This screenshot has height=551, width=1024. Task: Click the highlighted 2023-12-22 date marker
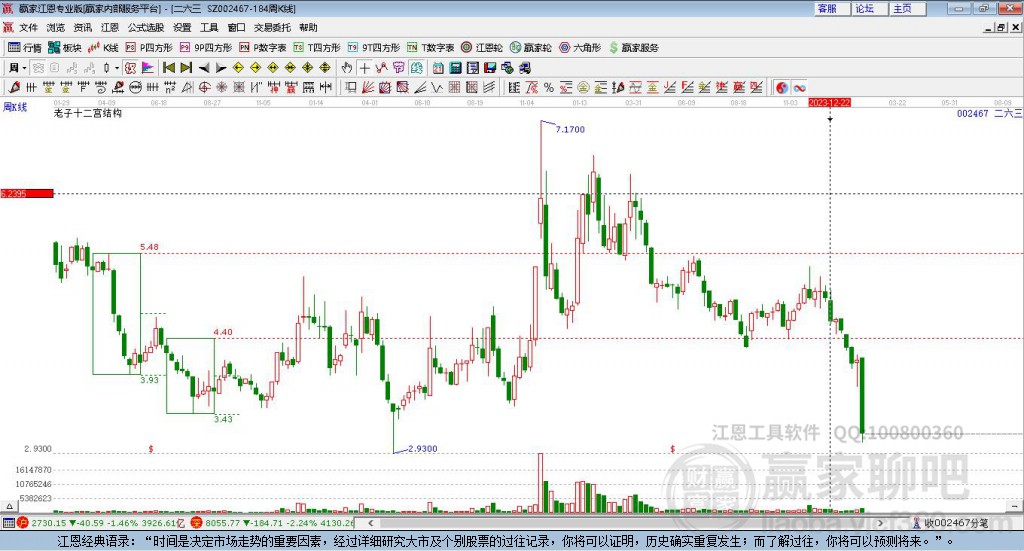click(x=829, y=102)
